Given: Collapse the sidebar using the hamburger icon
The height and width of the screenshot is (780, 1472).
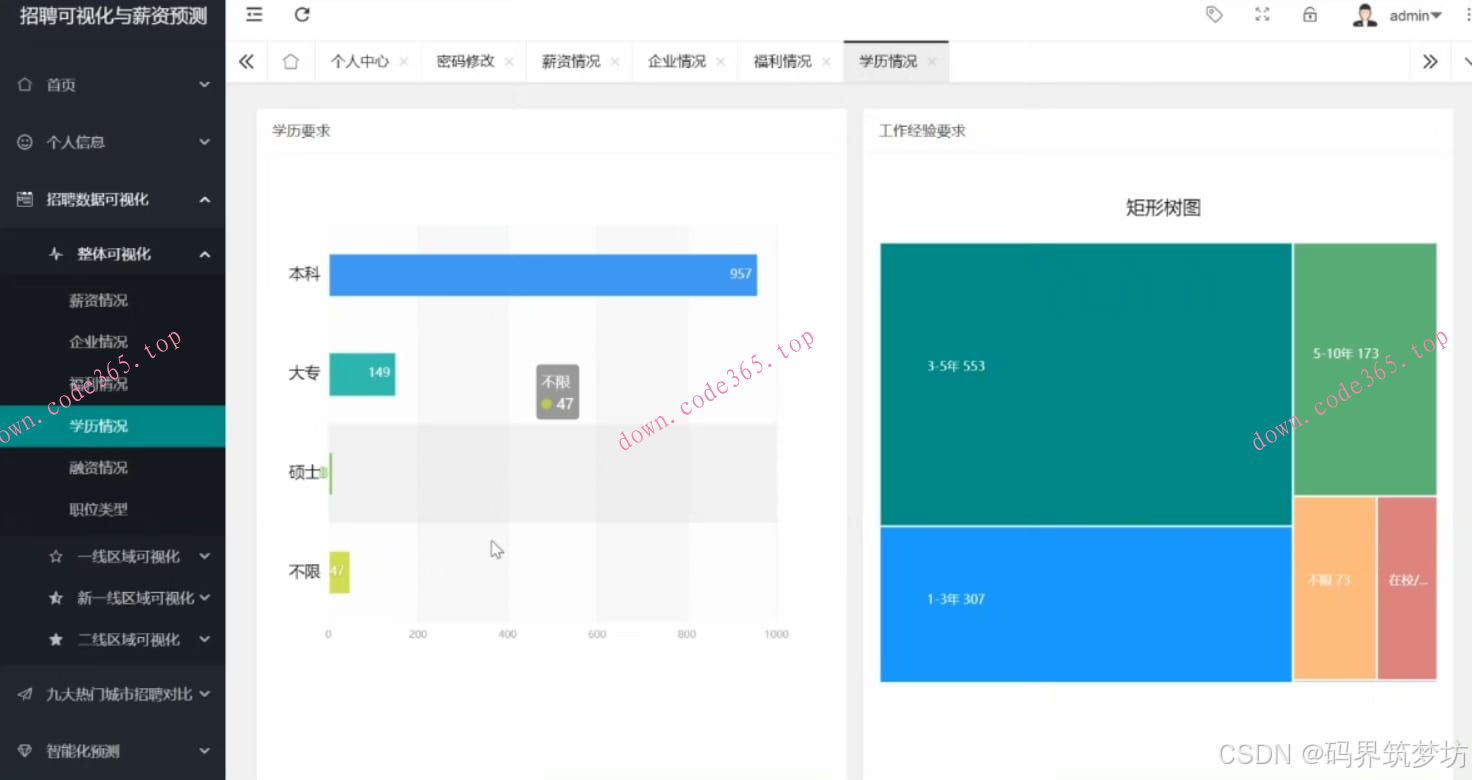Looking at the screenshot, I should coord(253,15).
